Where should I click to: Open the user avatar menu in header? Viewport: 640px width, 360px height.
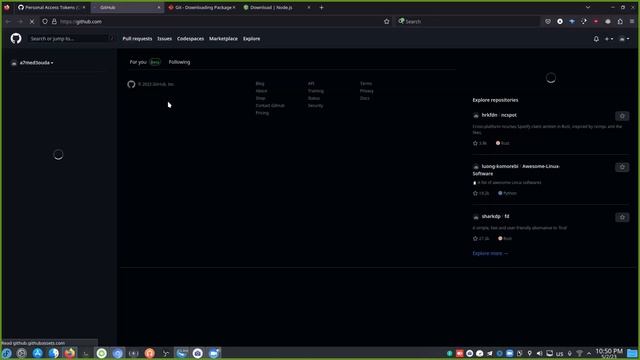click(x=624, y=39)
